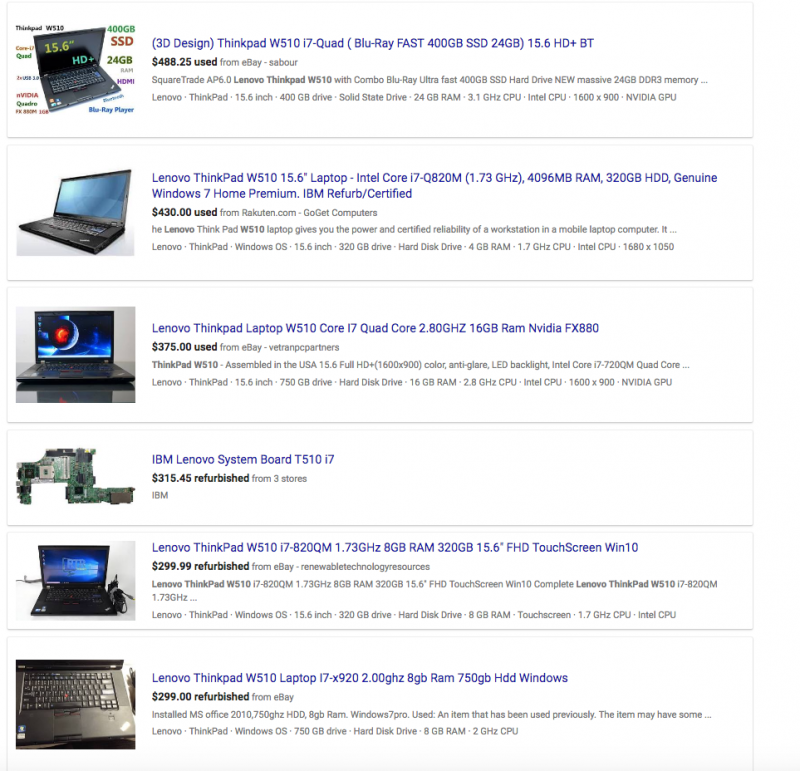800x771 pixels.
Task: Open the (3D Design) Thinkpad W510 i7-Quad listing
Action: coord(372,43)
